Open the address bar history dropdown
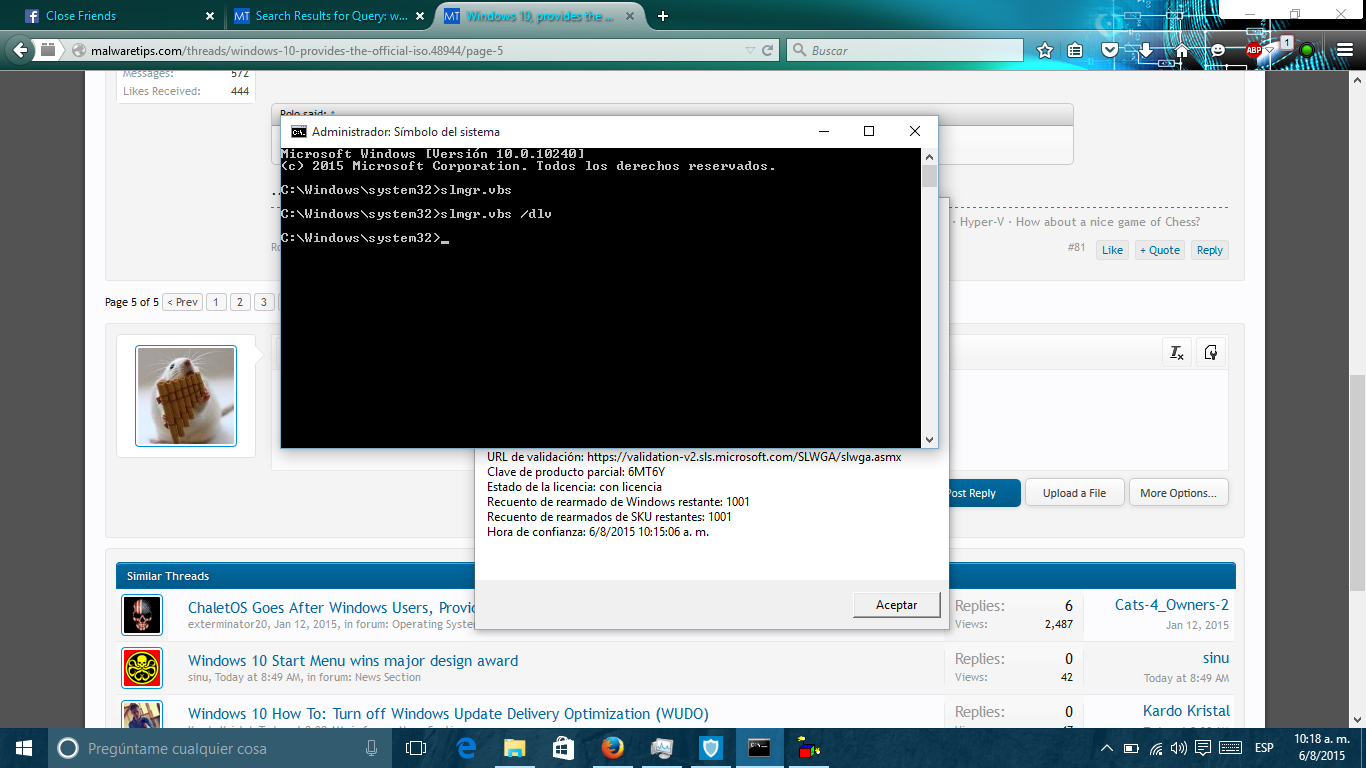The width and height of the screenshot is (1366, 768). 750,50
